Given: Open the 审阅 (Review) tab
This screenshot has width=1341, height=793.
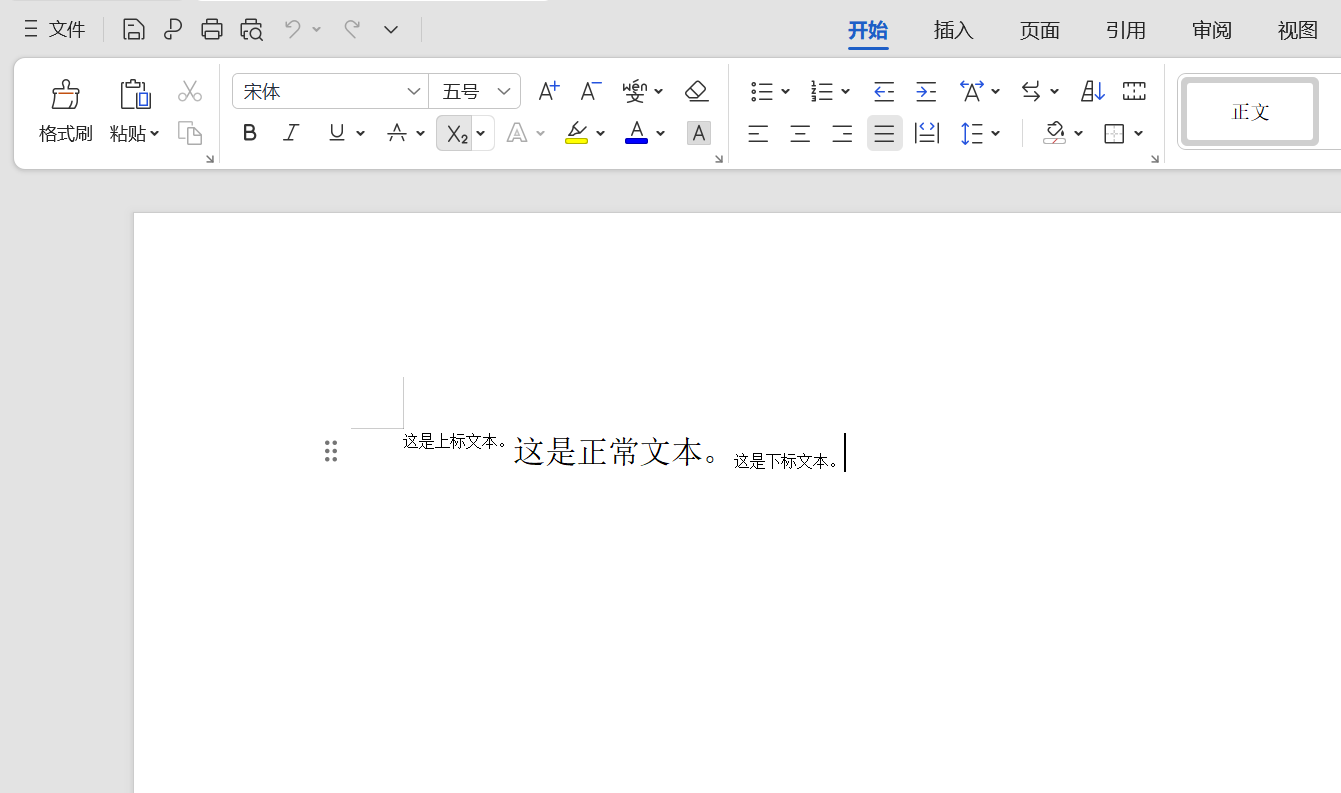Looking at the screenshot, I should pyautogui.click(x=1211, y=31).
